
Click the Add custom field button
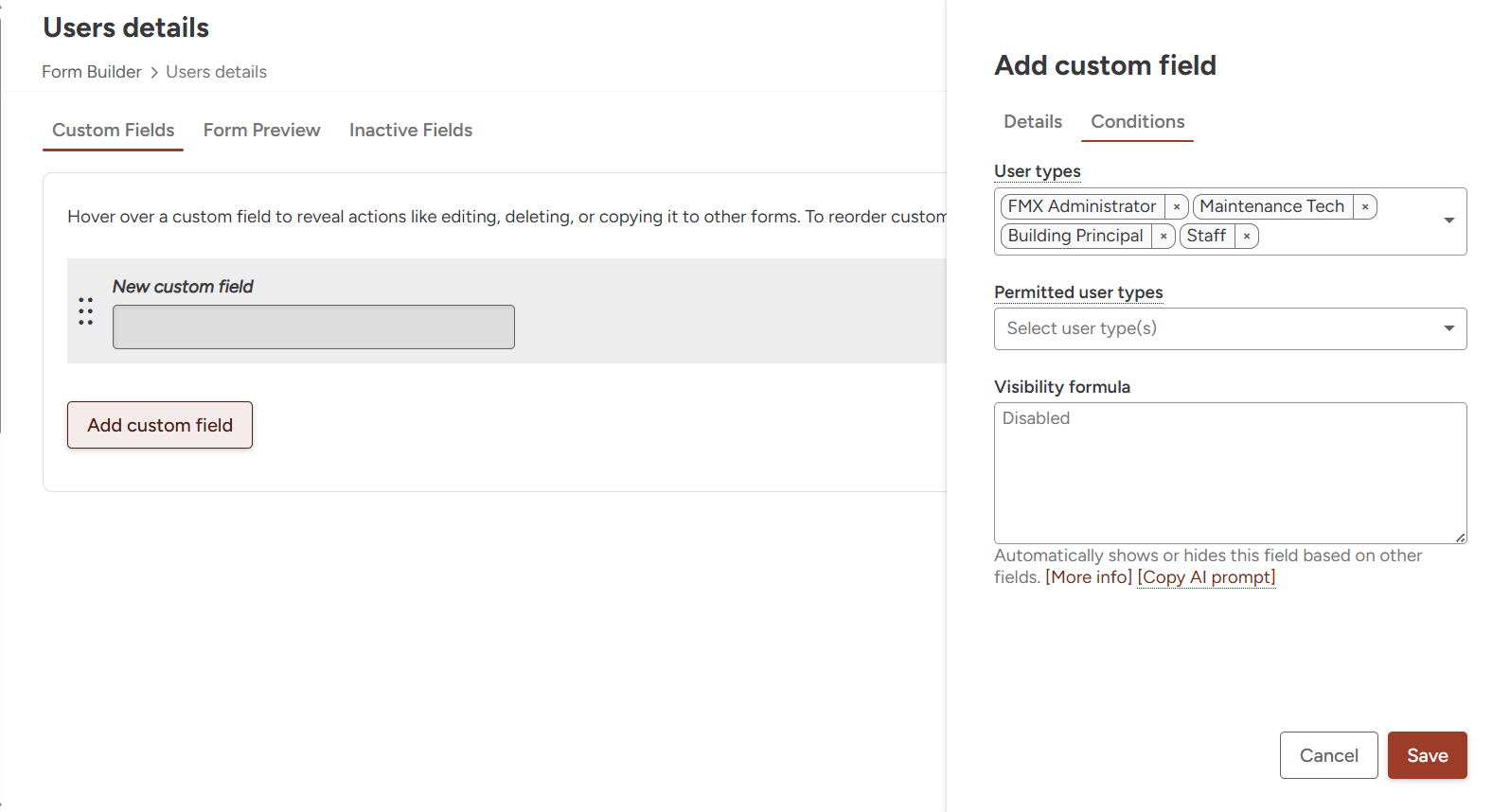(160, 425)
